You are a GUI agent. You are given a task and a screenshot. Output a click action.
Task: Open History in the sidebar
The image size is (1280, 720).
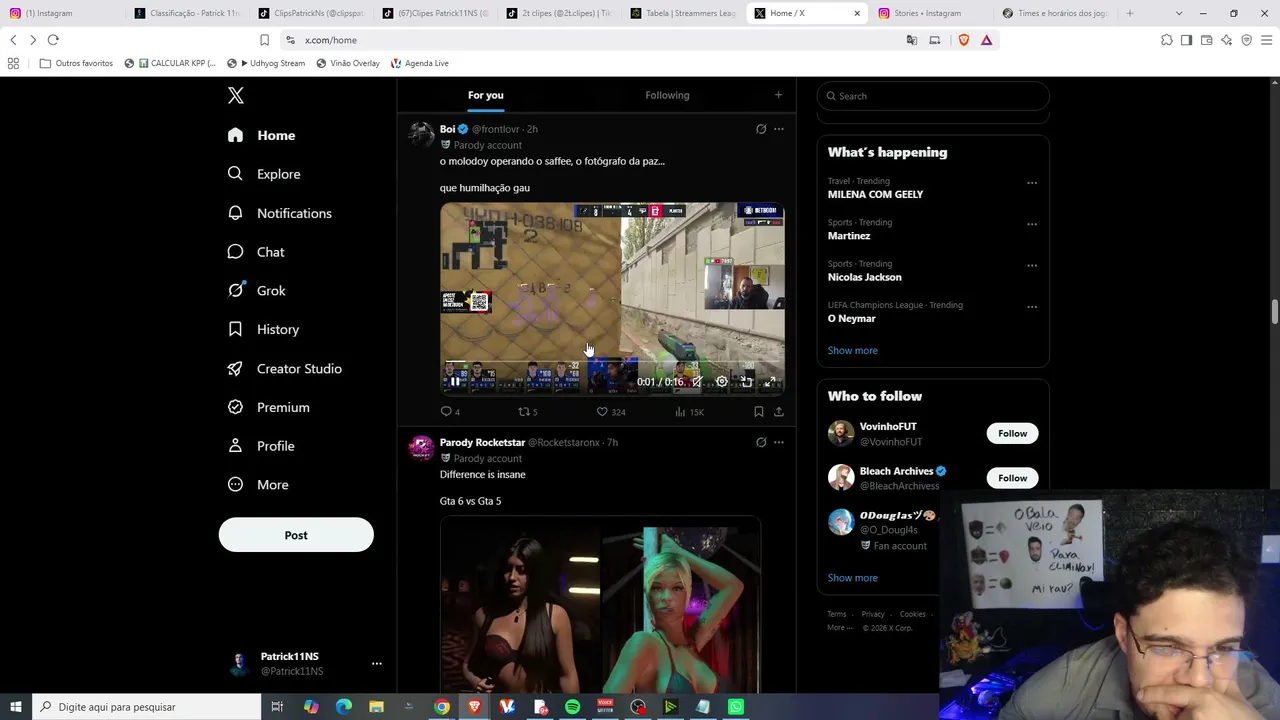[263, 329]
